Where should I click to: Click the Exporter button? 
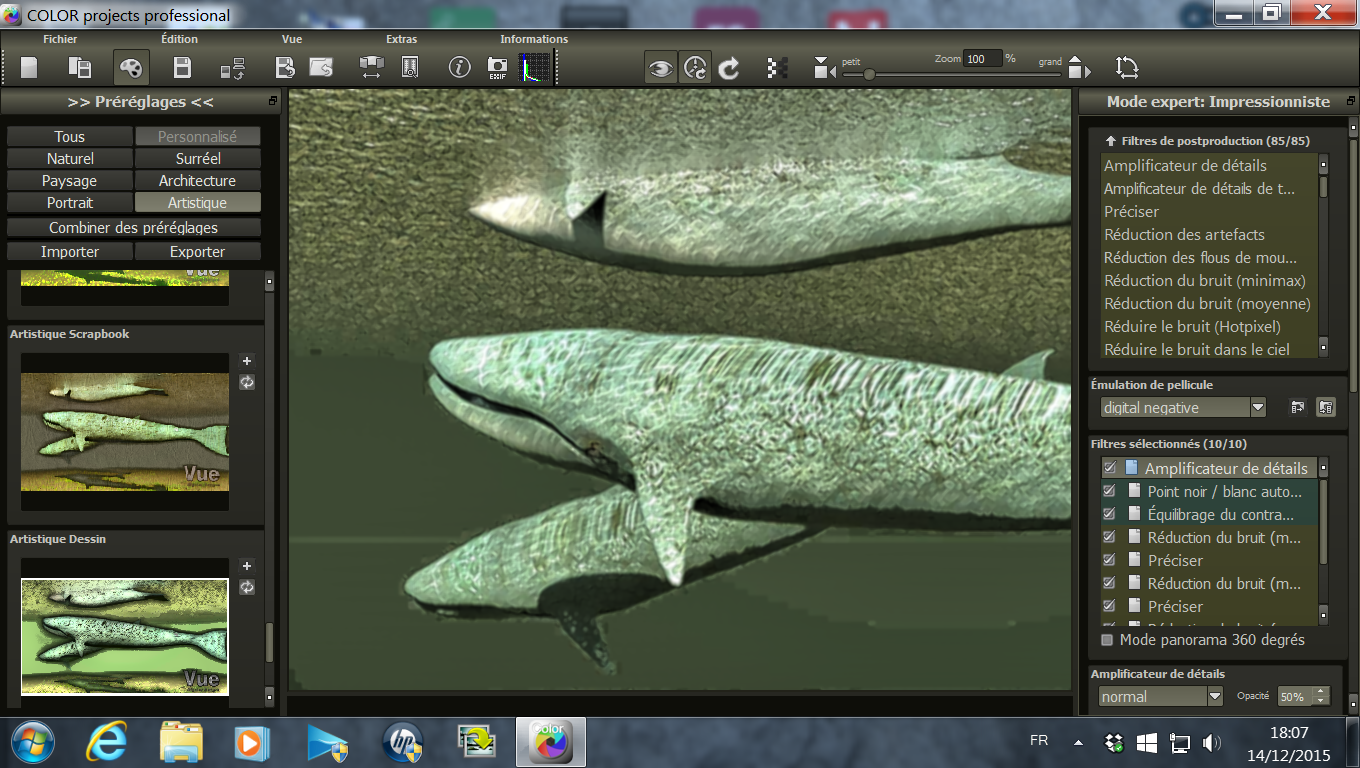point(198,252)
